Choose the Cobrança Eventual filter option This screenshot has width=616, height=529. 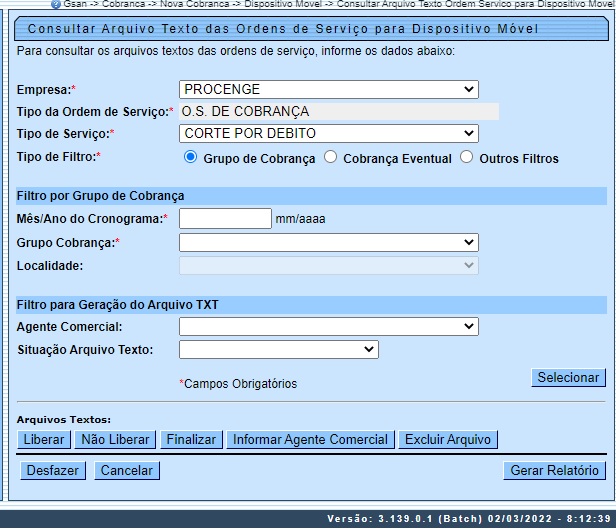331,158
